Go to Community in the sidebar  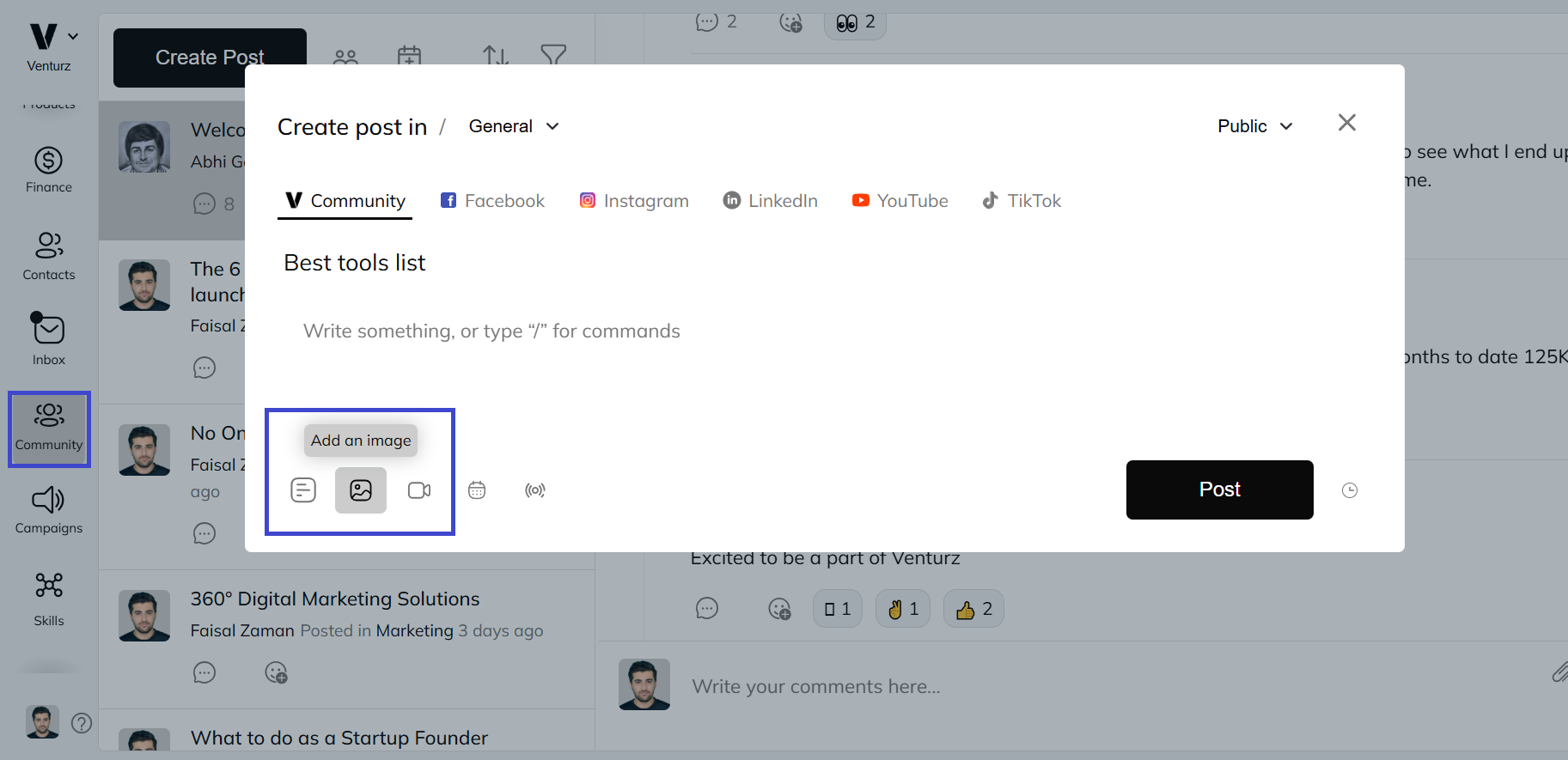point(49,429)
